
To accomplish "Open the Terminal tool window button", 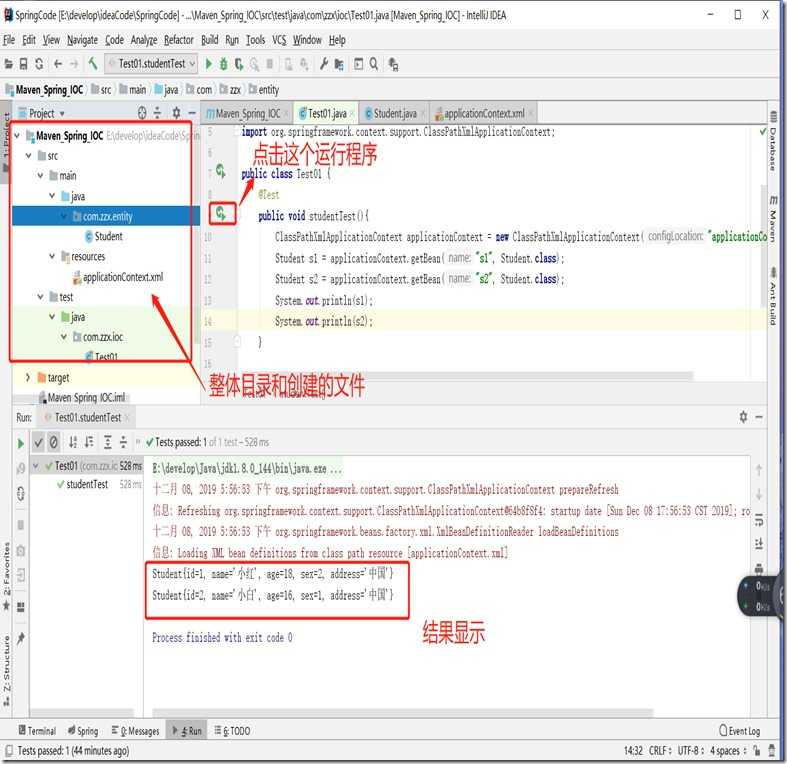I will 37,731.
